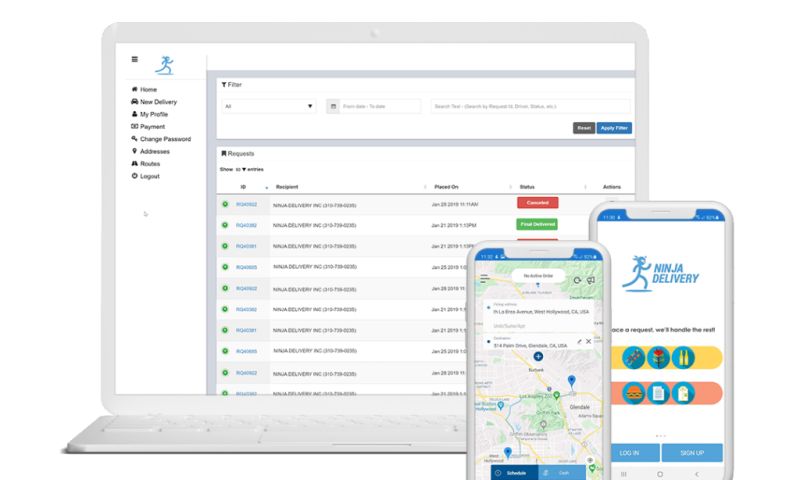Clear the destination with the X icon

(x=589, y=342)
